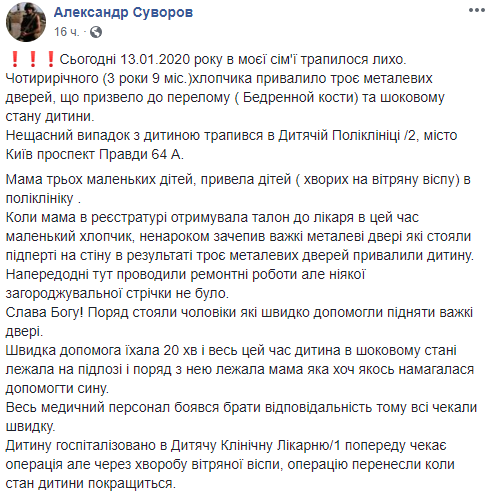This screenshot has width=492, height=500.
Task: Click the second red exclamation mark emoji
Action: (33, 59)
